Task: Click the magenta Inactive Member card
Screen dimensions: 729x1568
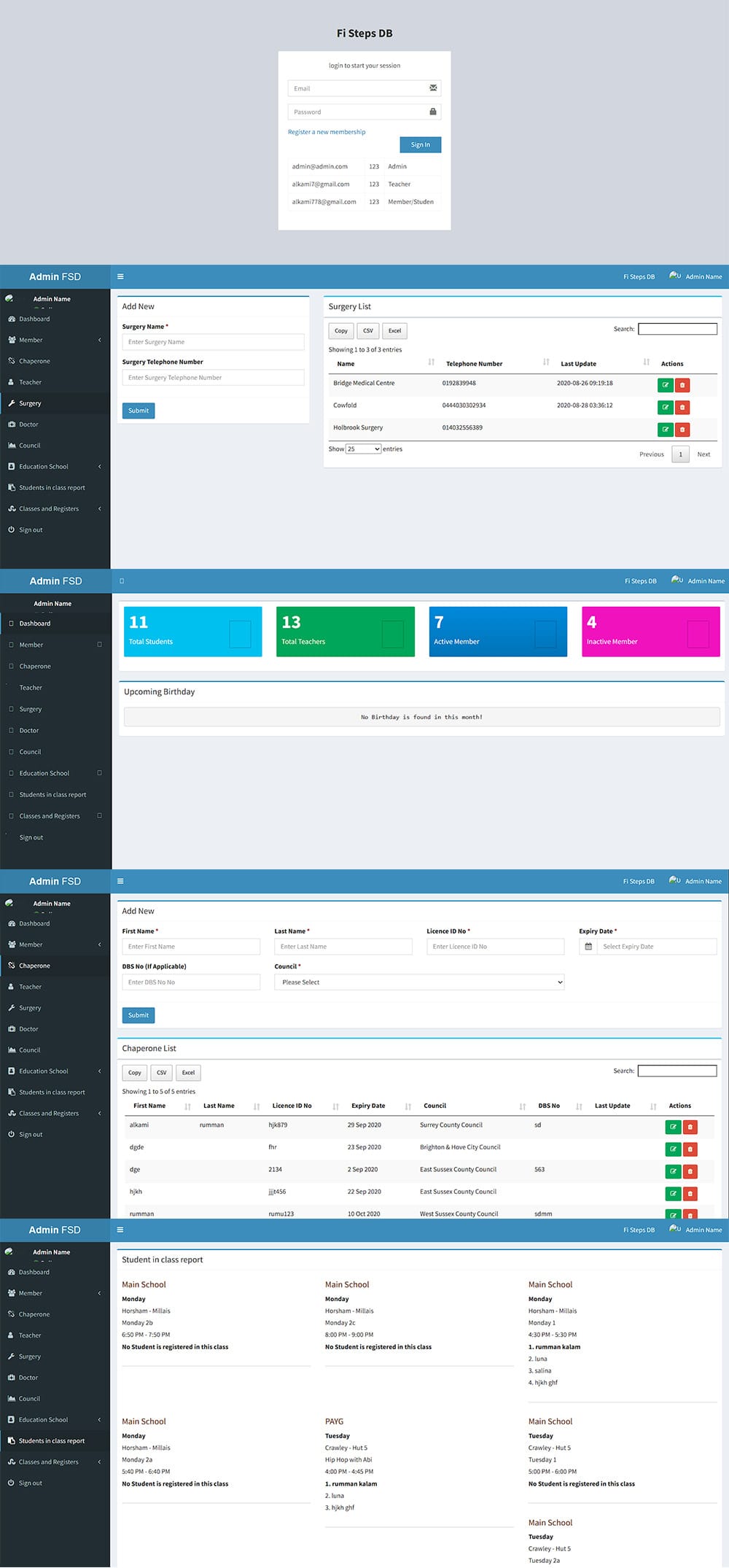Action: [650, 632]
